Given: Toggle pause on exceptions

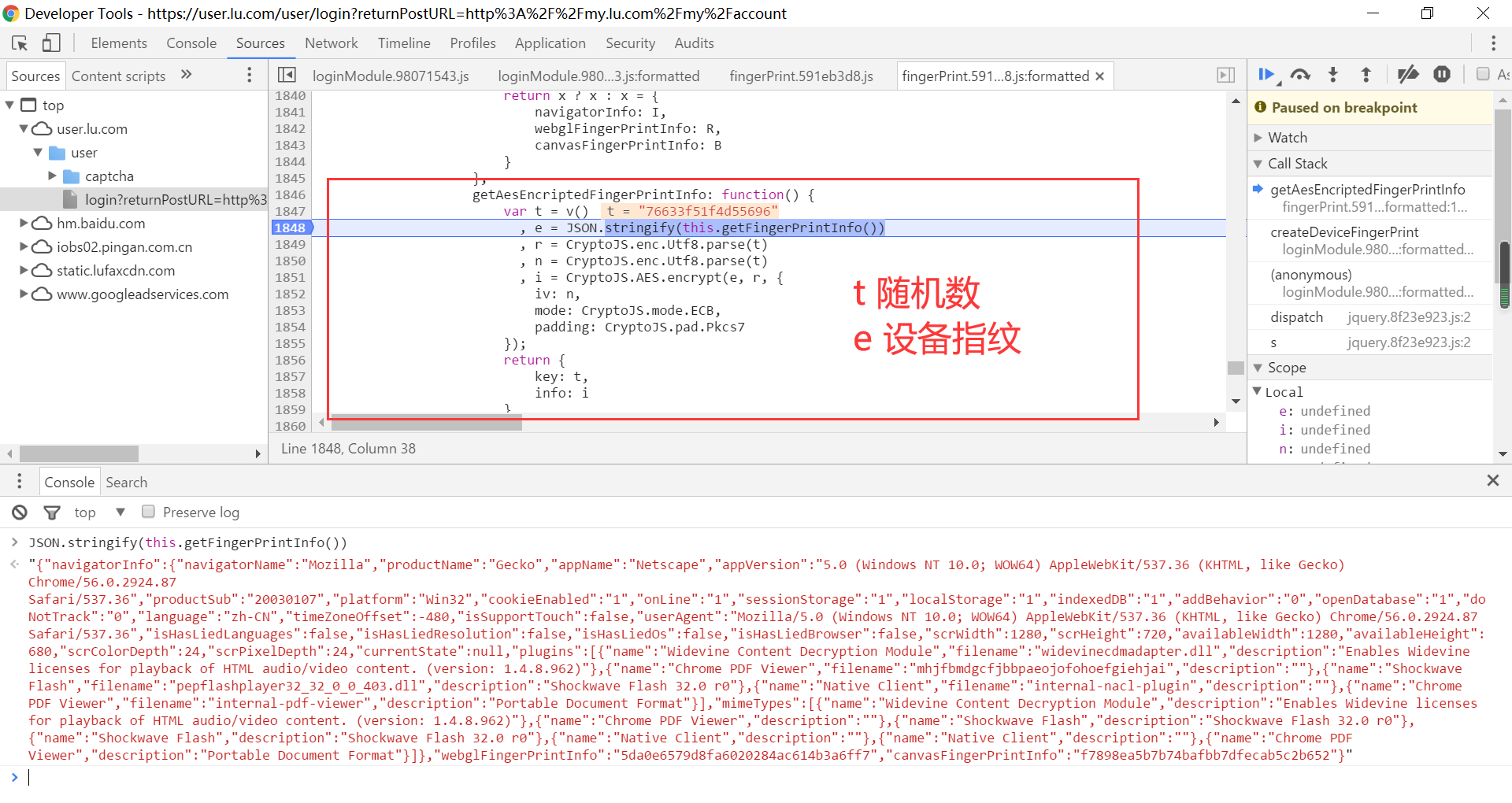Looking at the screenshot, I should (1442, 75).
